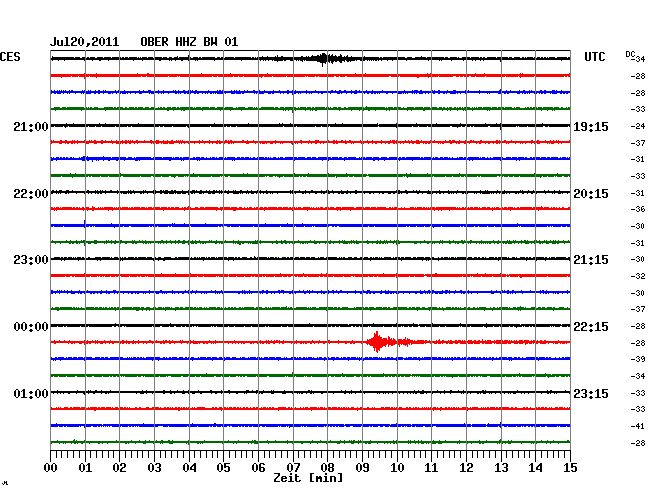This screenshot has height=494, width=650.
Task: Select the 22:00 local time label
Action: (31, 194)
